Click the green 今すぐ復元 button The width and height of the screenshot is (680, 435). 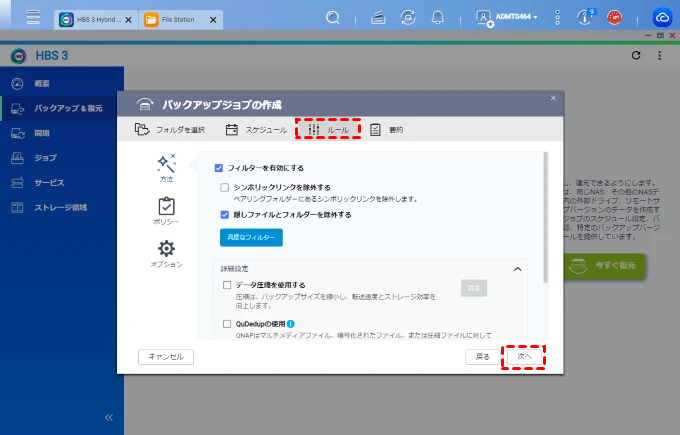pos(605,265)
